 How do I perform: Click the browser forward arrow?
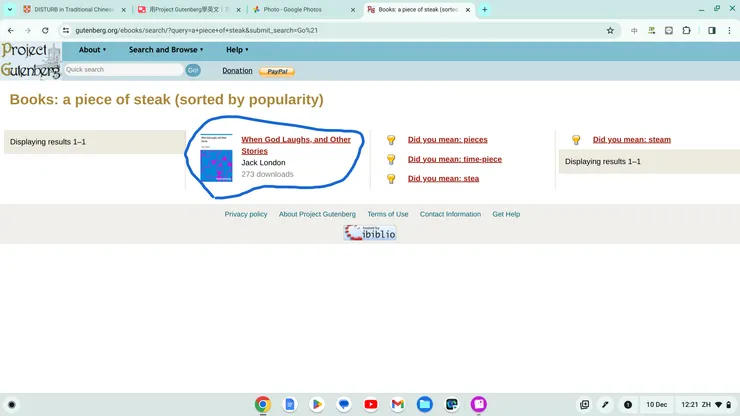(x=28, y=30)
